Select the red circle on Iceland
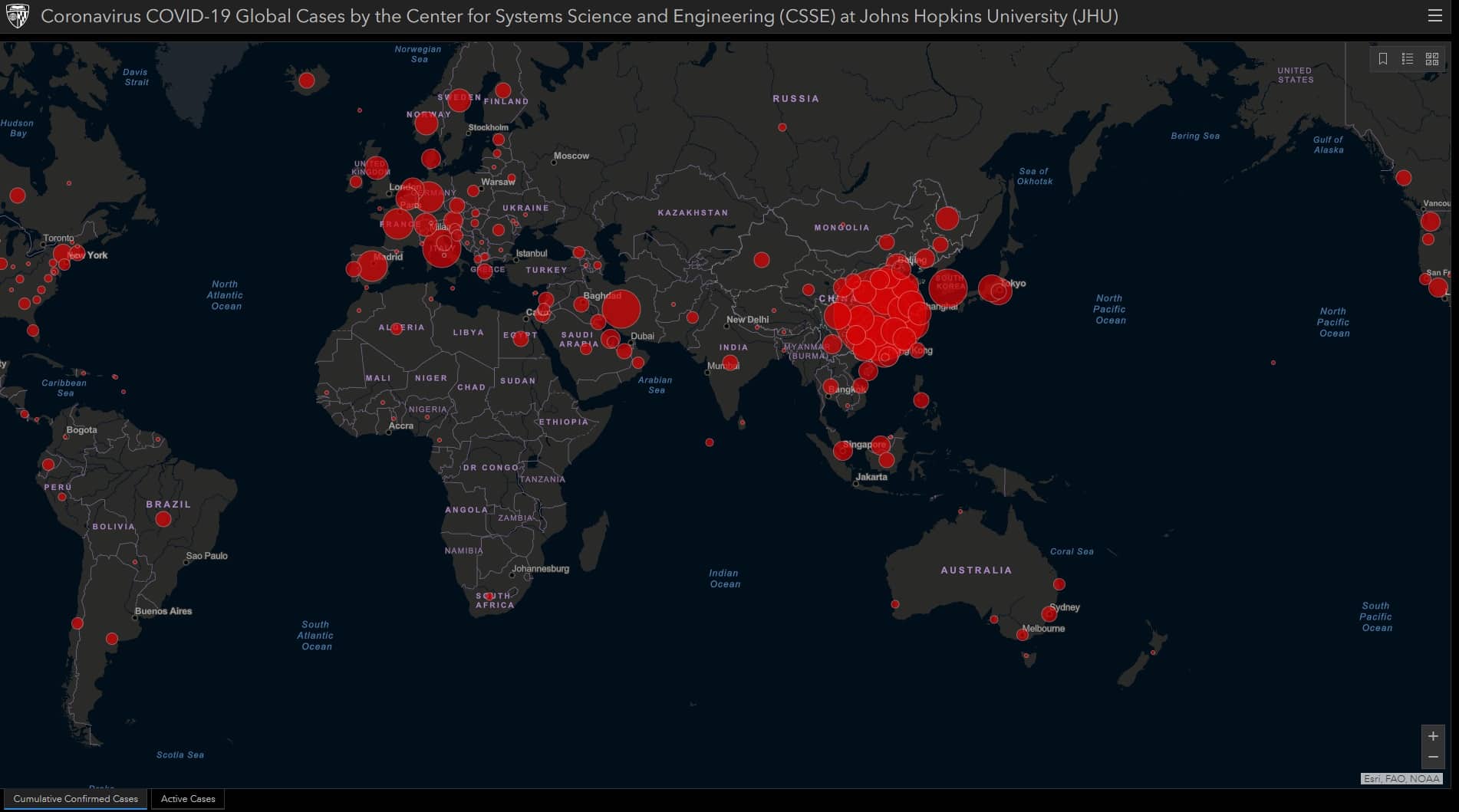The height and width of the screenshot is (812, 1459). point(307,80)
